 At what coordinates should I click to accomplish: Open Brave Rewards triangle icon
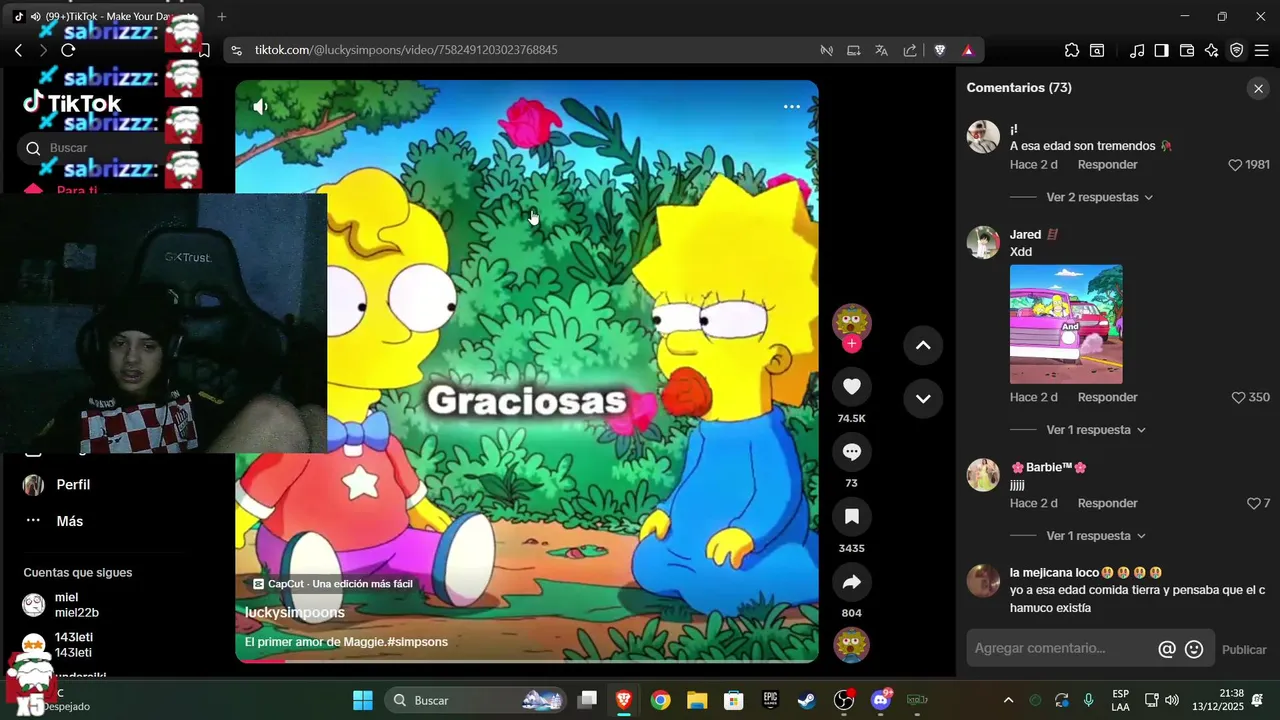click(968, 50)
